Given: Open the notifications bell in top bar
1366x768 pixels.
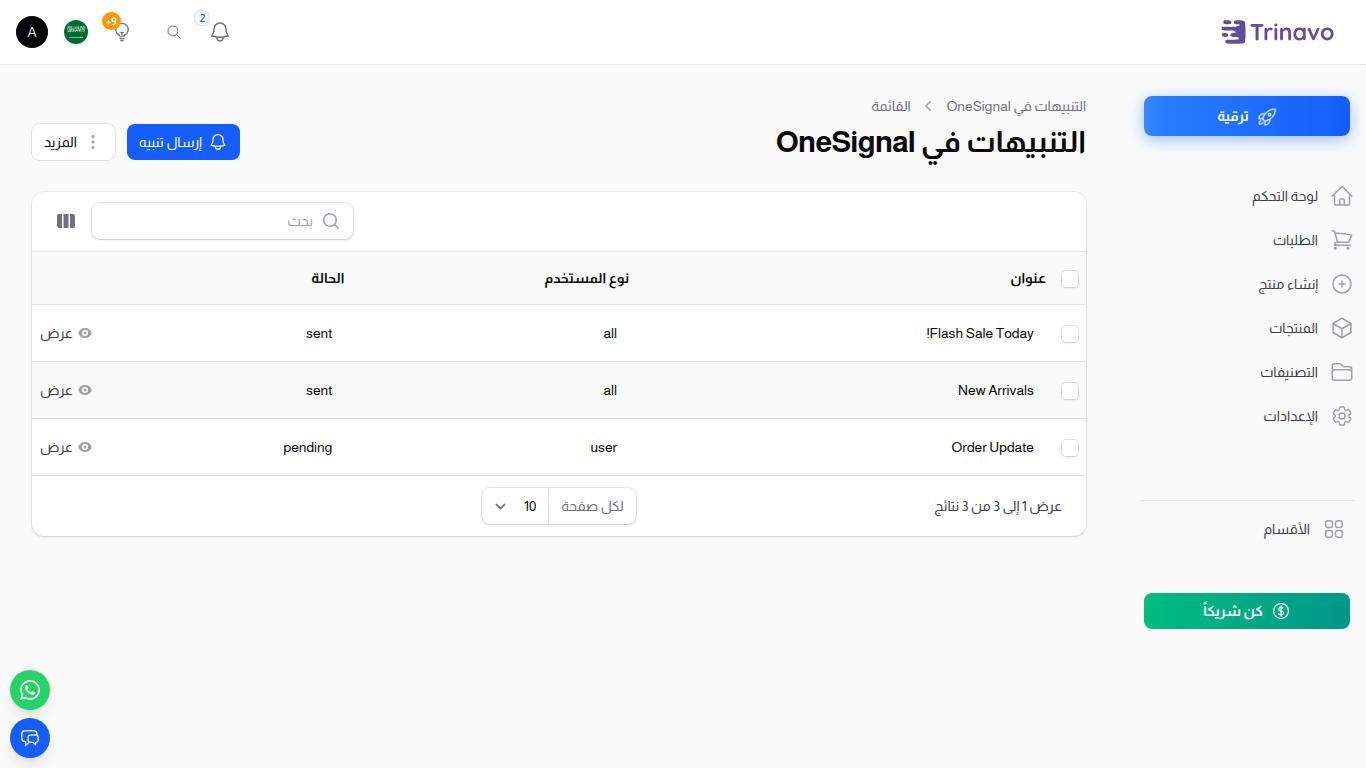Looking at the screenshot, I should [220, 32].
